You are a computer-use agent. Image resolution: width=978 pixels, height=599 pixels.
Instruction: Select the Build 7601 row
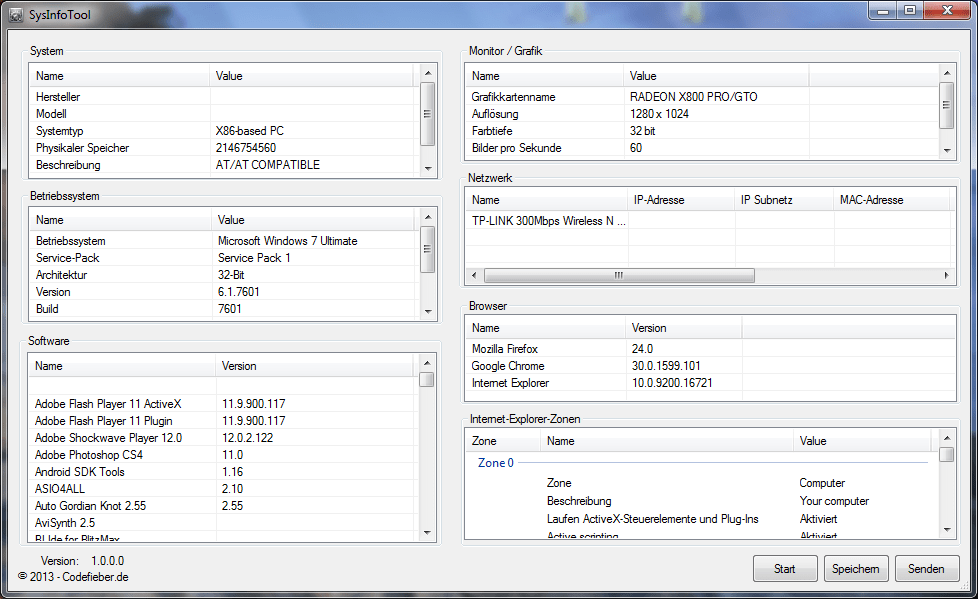tap(225, 309)
